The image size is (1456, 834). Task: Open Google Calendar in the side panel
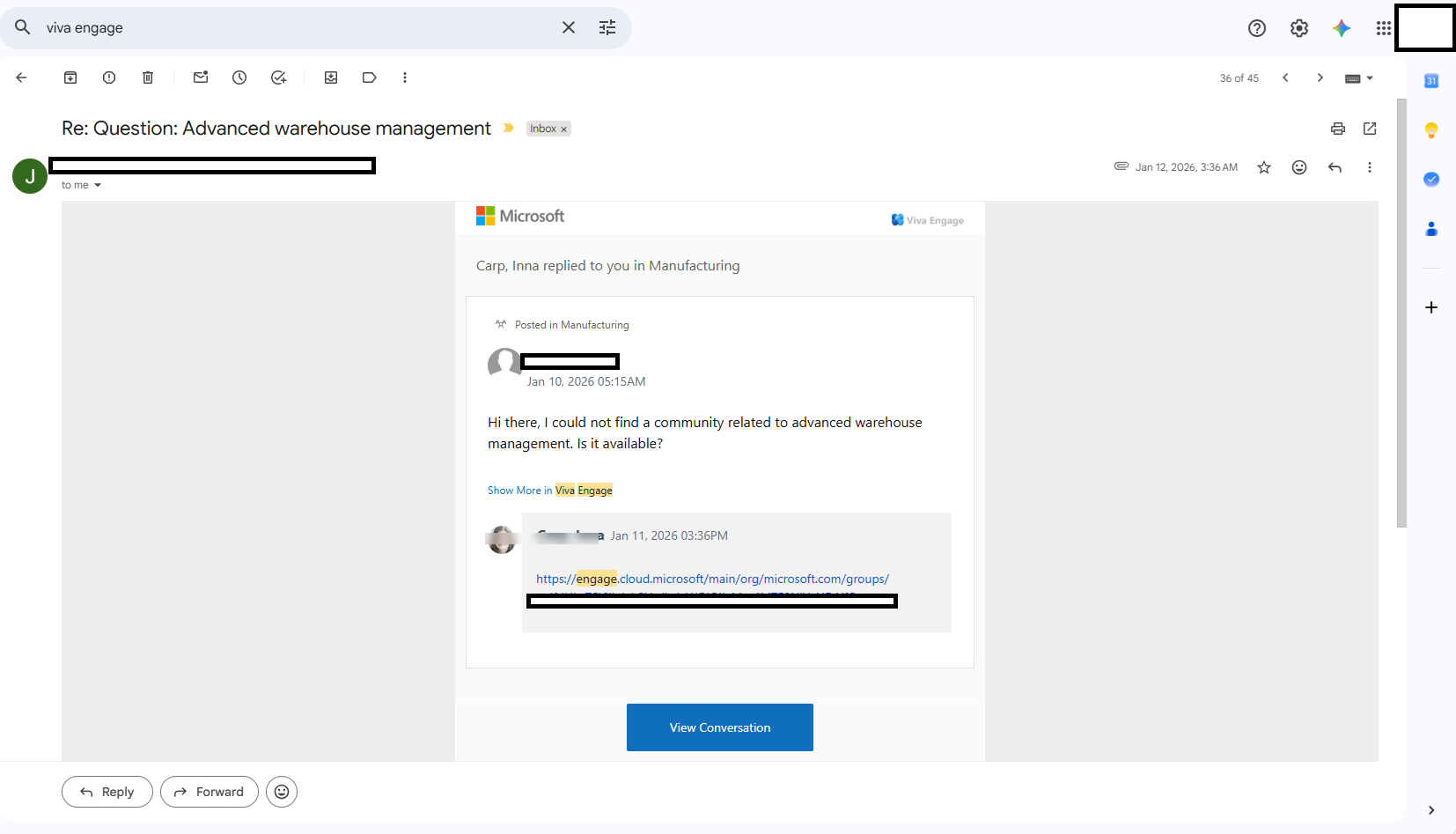pos(1431,81)
